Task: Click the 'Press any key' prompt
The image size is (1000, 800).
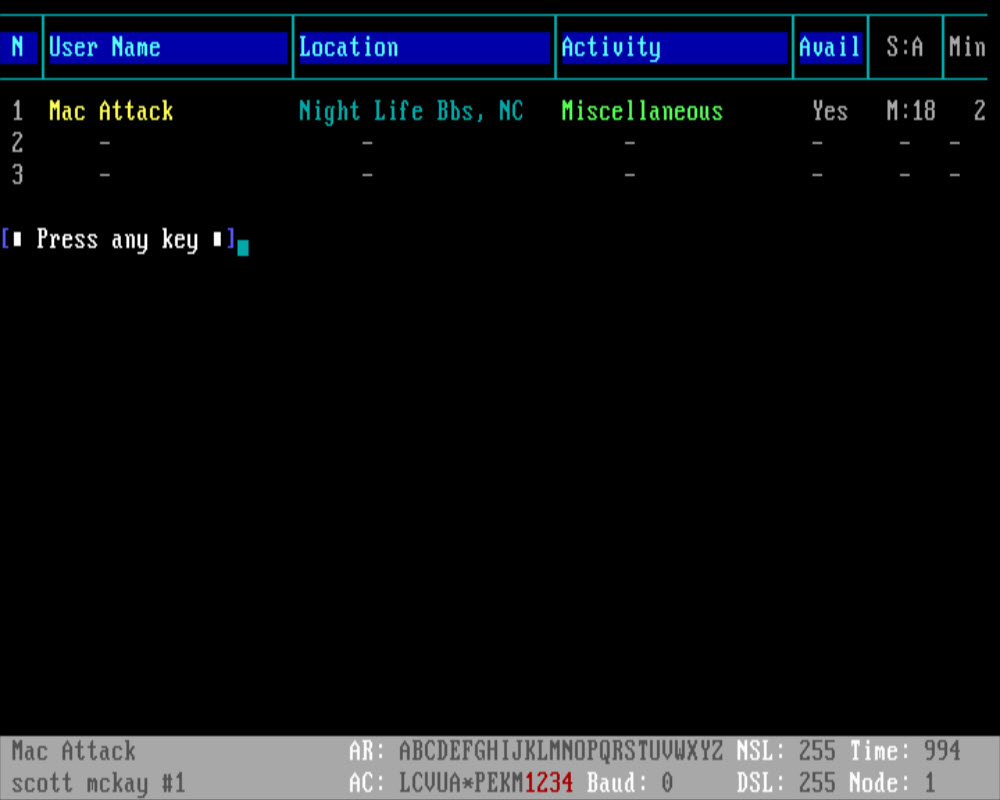Action: click(x=118, y=240)
